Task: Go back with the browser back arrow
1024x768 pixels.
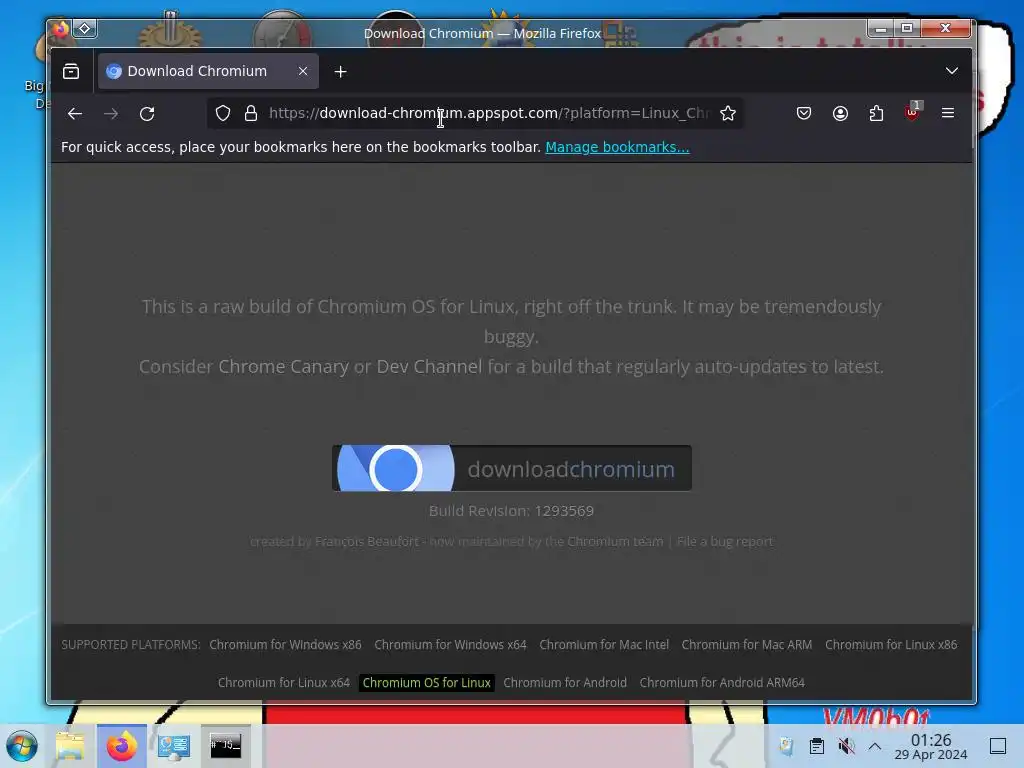Action: coord(74,114)
